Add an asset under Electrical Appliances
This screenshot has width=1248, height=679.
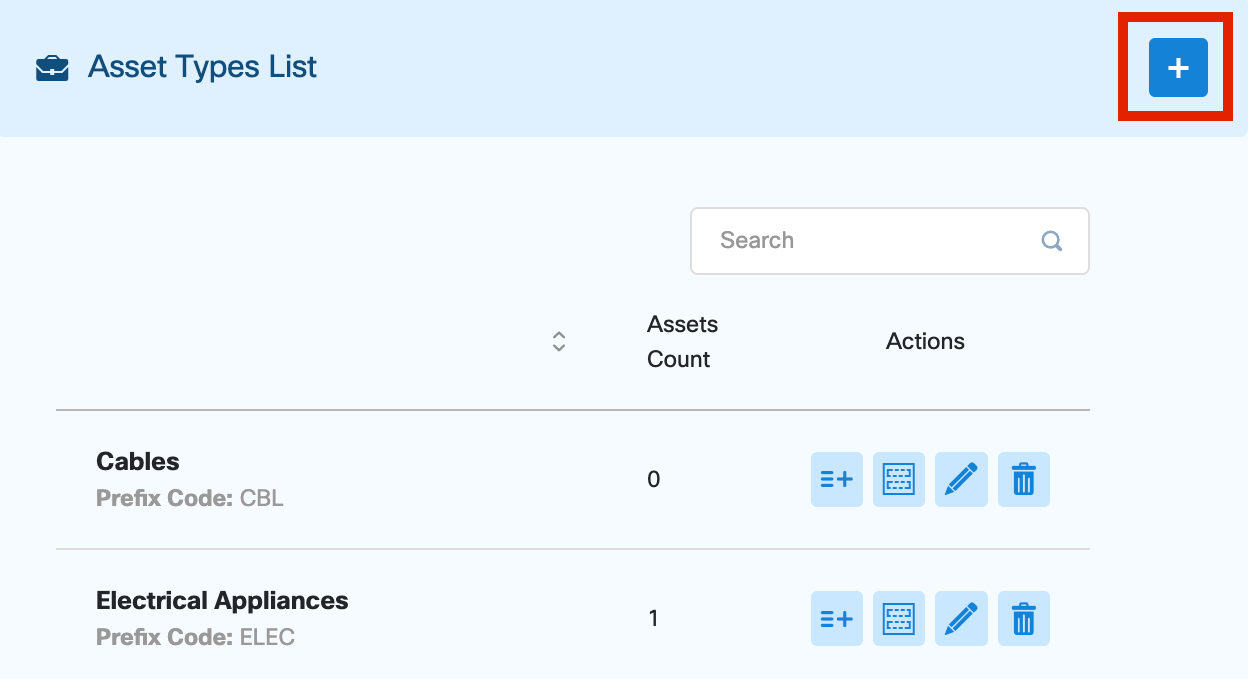[x=836, y=618]
